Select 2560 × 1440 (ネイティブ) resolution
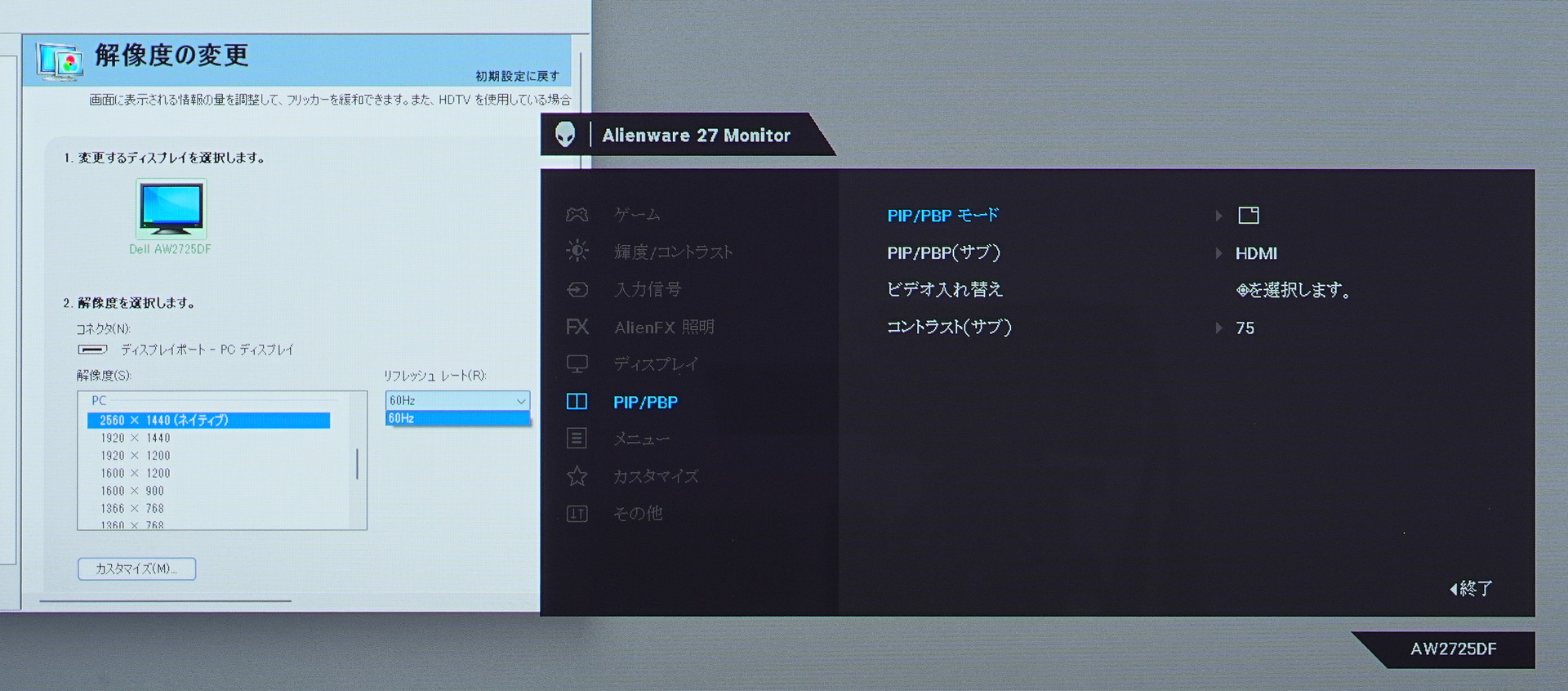The height and width of the screenshot is (691, 1568). click(x=208, y=420)
